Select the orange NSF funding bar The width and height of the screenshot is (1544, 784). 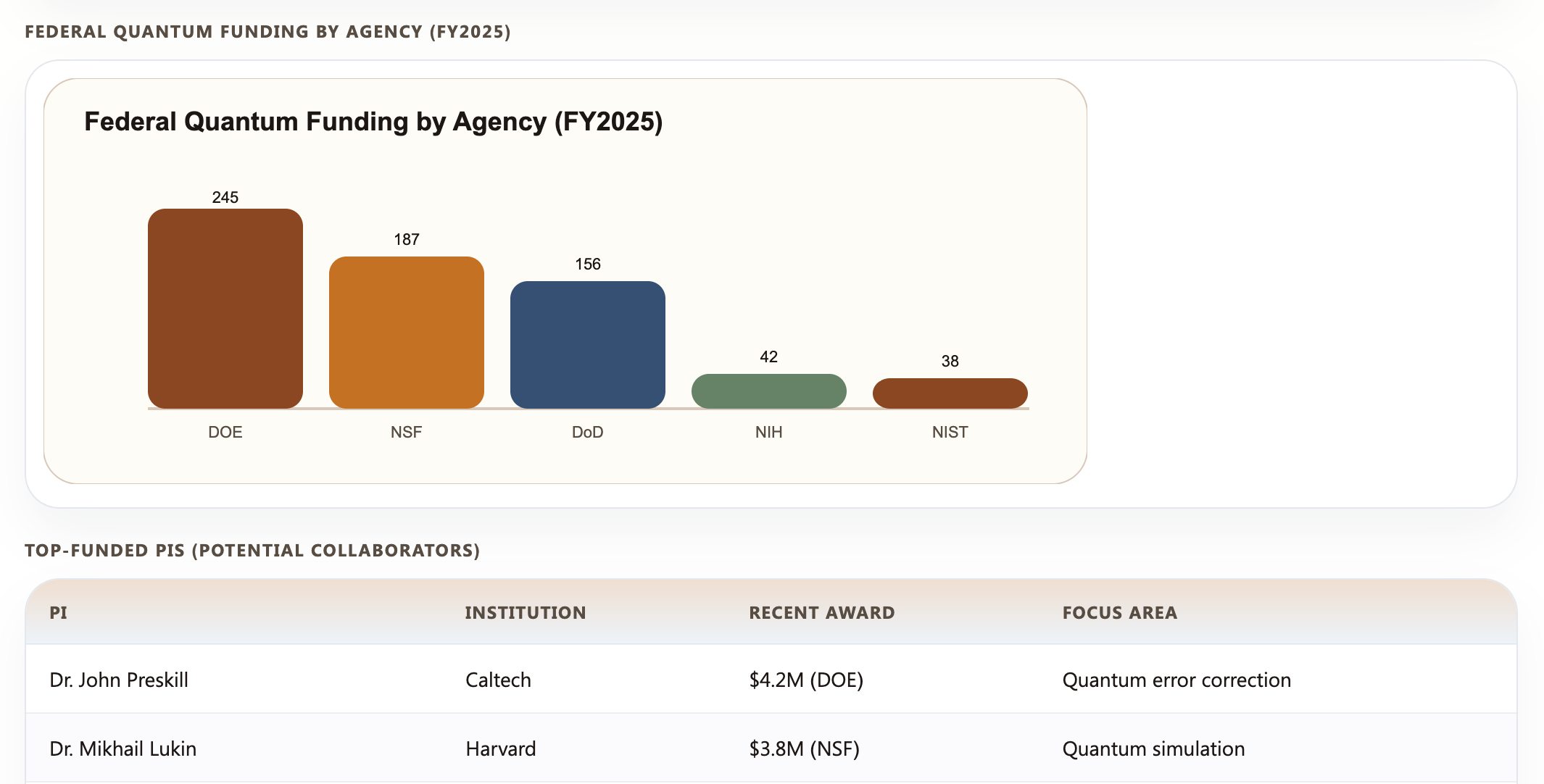[x=406, y=333]
